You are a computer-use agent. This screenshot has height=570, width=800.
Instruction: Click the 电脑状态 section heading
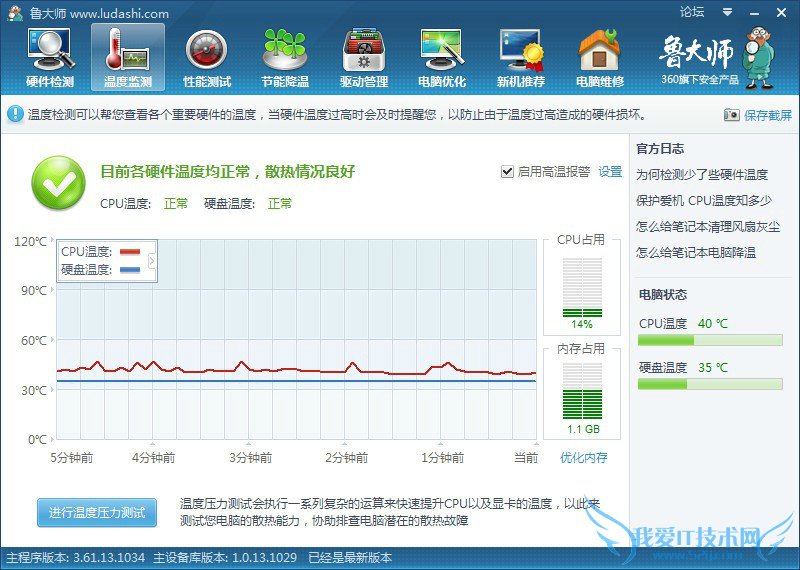click(663, 294)
